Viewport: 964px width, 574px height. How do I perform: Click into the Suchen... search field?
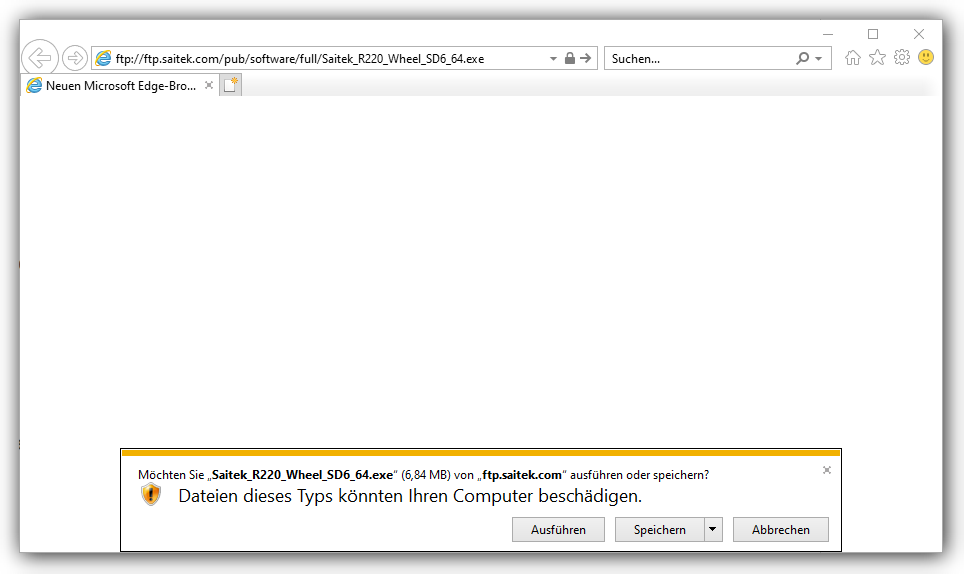pyautogui.click(x=700, y=59)
